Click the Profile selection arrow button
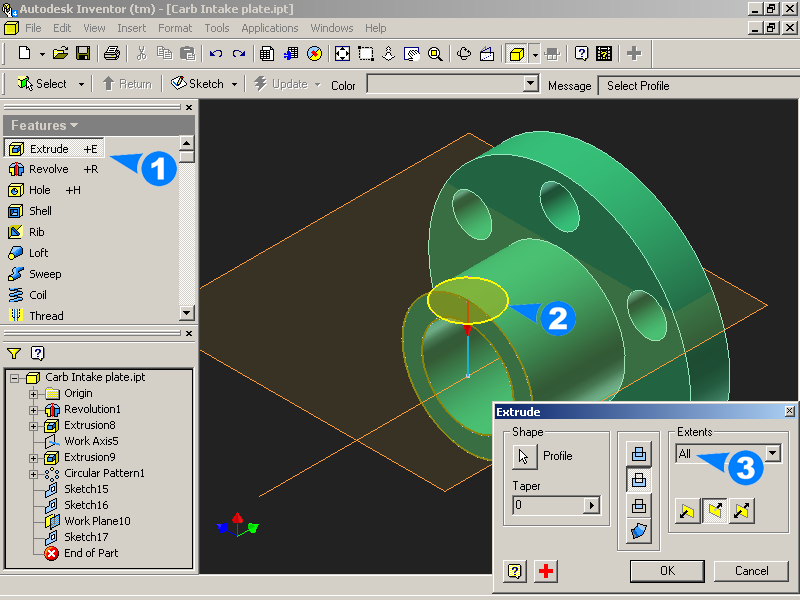800x600 pixels. tap(524, 456)
